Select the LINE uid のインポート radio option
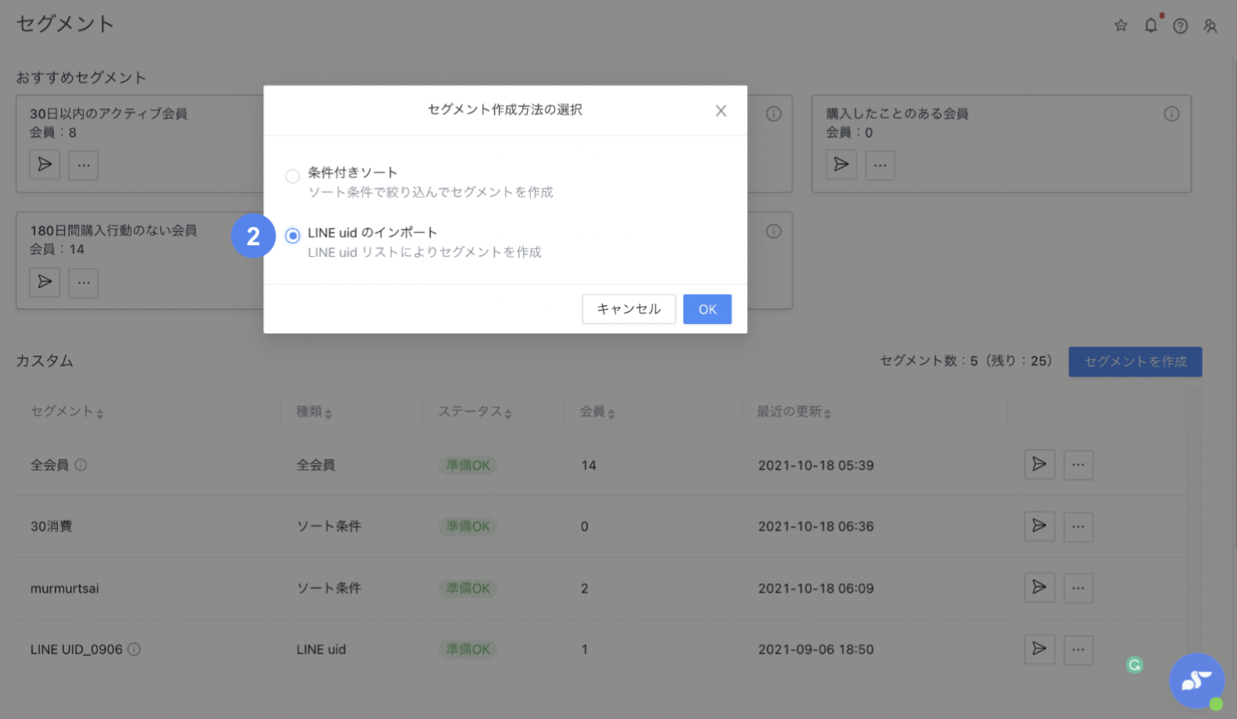 pyautogui.click(x=293, y=236)
